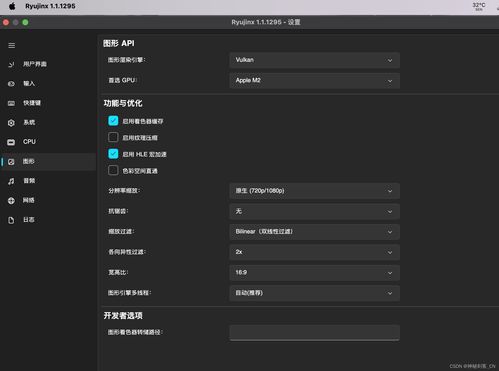The height and width of the screenshot is (371, 499).
Task: Open the 各向异性过滤 dropdown set to 2x
Action: pos(314,252)
